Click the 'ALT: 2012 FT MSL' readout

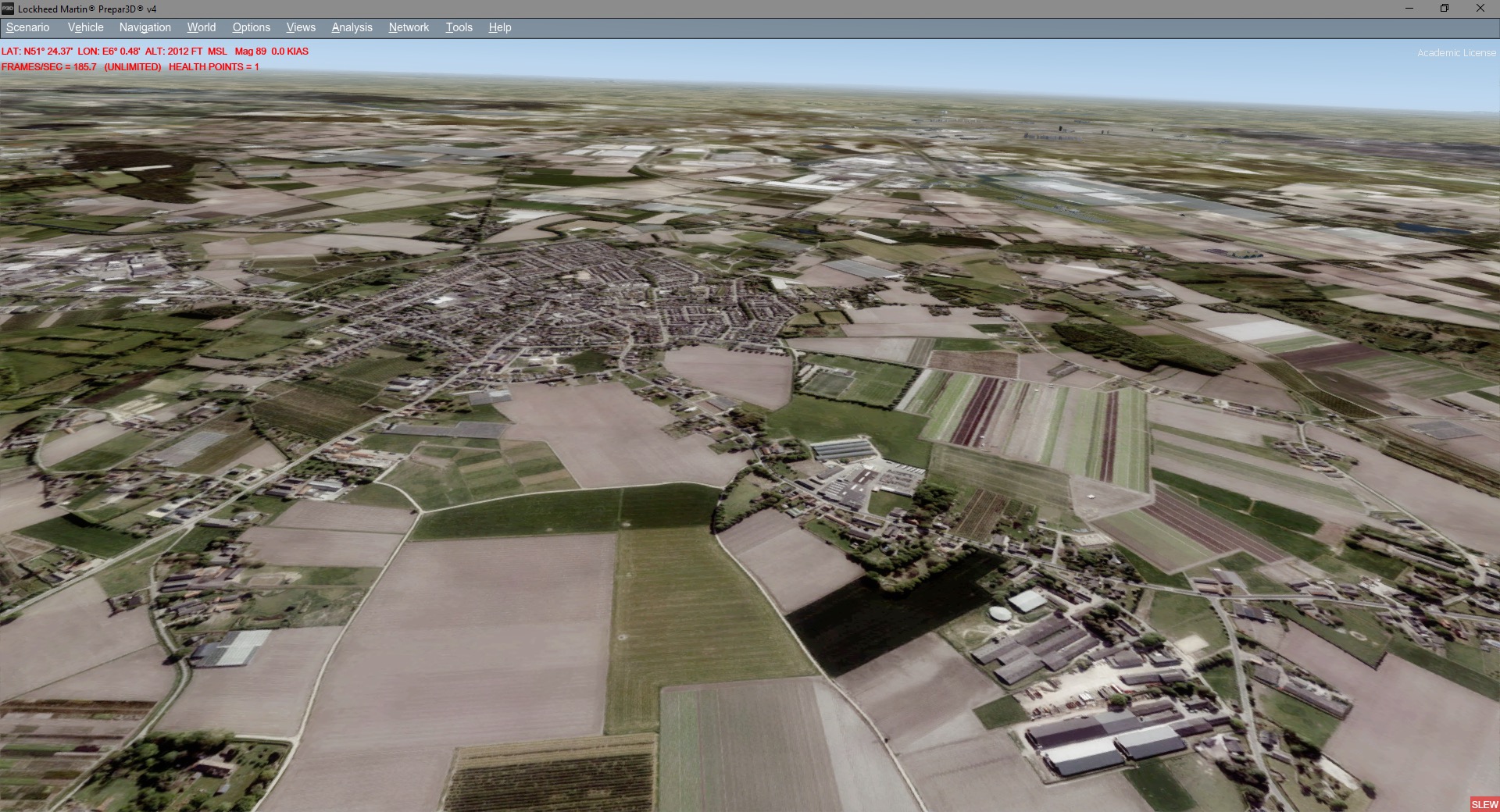(x=186, y=52)
